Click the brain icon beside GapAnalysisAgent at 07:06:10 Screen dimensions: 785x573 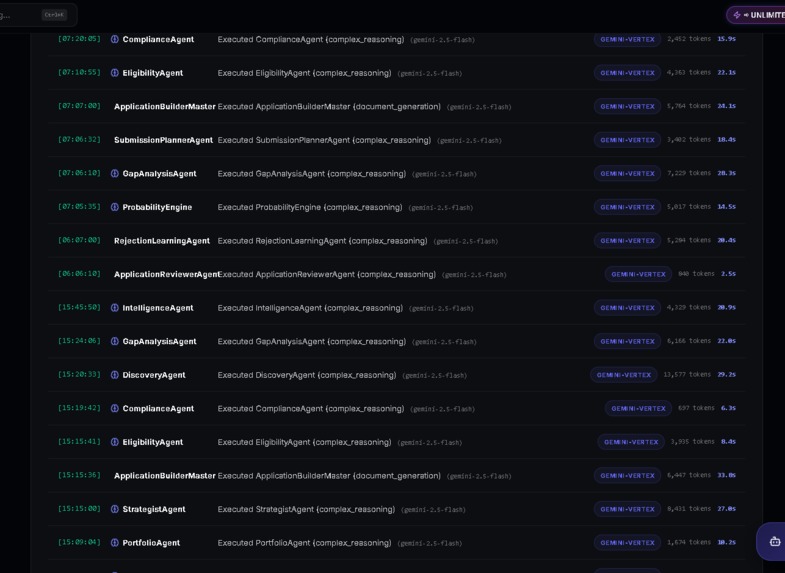pyautogui.click(x=115, y=173)
